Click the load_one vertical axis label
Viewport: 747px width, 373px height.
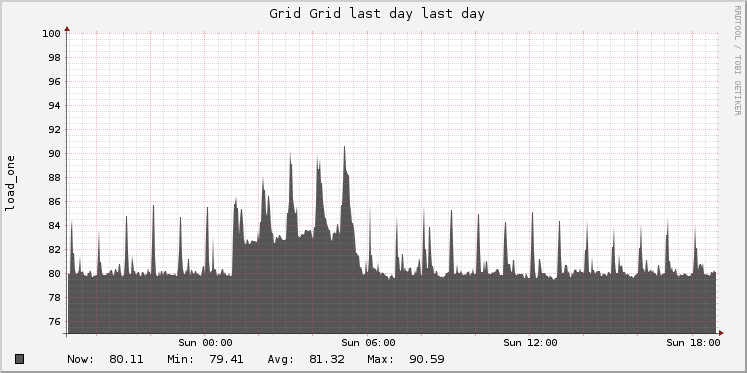point(10,183)
